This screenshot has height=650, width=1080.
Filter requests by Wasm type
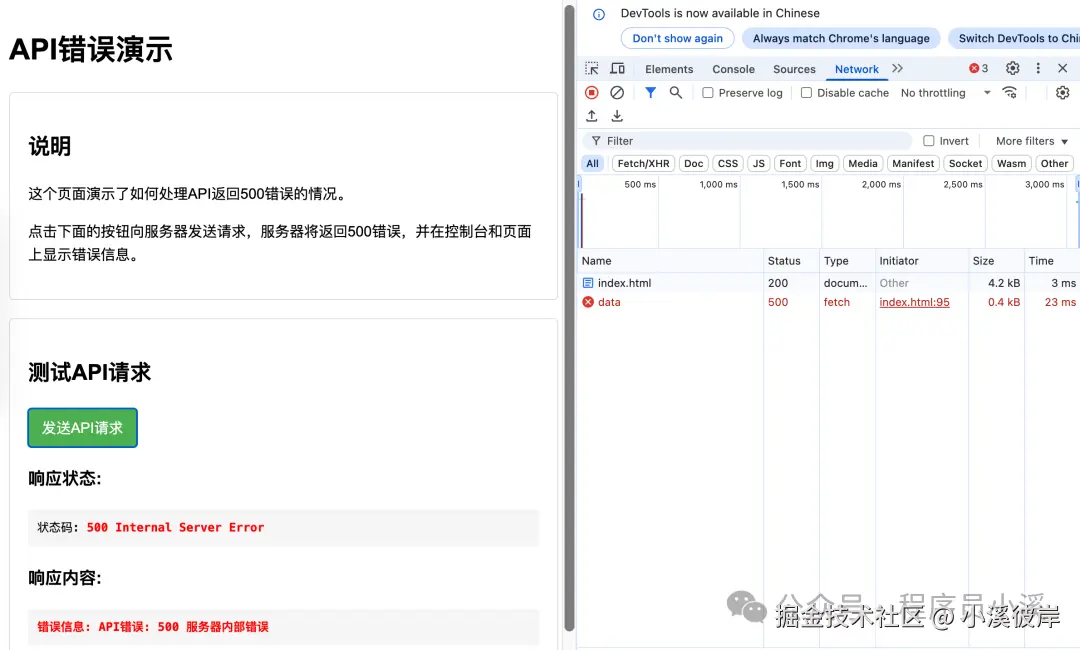coord(1011,164)
